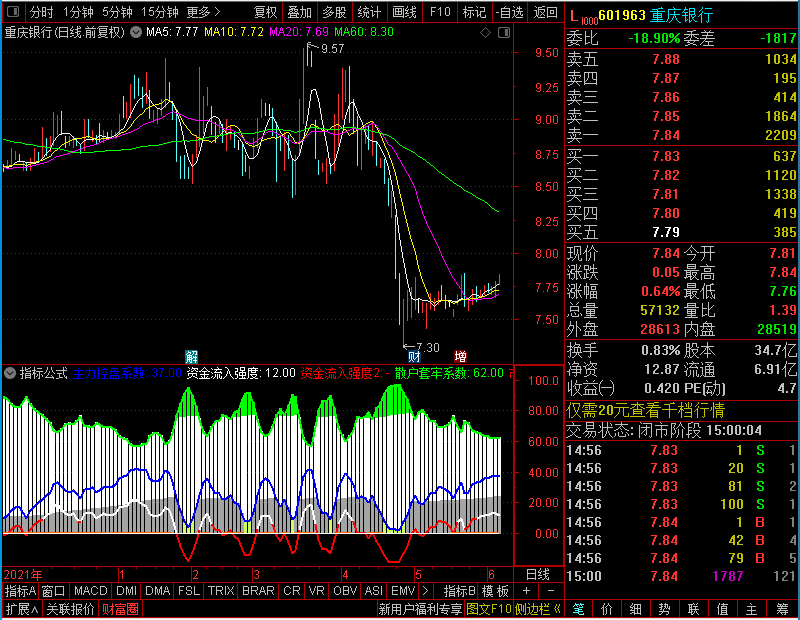The image size is (800, 620).
Task: Expand more indicators with the > arrow
Action: (425, 591)
